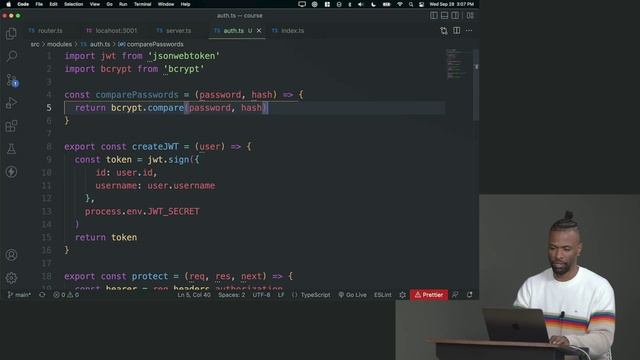640x360 pixels.
Task: Open the Explorer view in activity bar
Action: tap(11, 33)
